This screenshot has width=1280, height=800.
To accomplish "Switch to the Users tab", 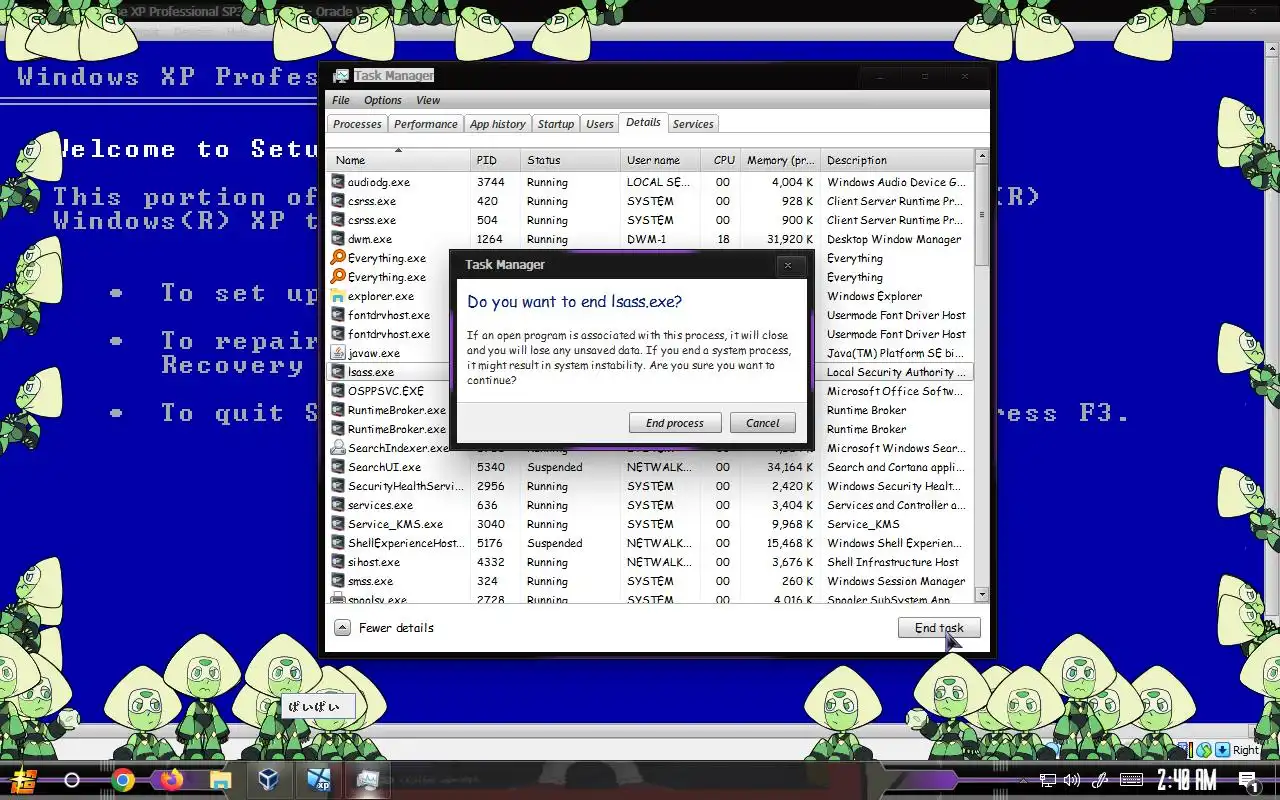I will (x=599, y=124).
